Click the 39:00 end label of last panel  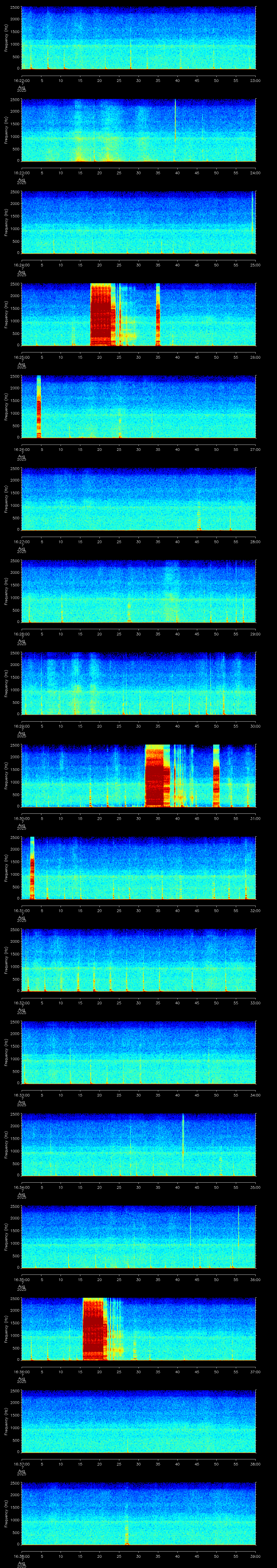pyautogui.click(x=255, y=1556)
